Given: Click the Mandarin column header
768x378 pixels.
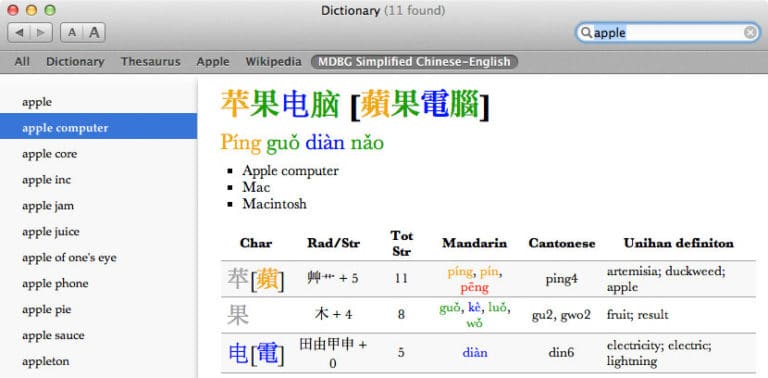Looking at the screenshot, I should [474, 243].
